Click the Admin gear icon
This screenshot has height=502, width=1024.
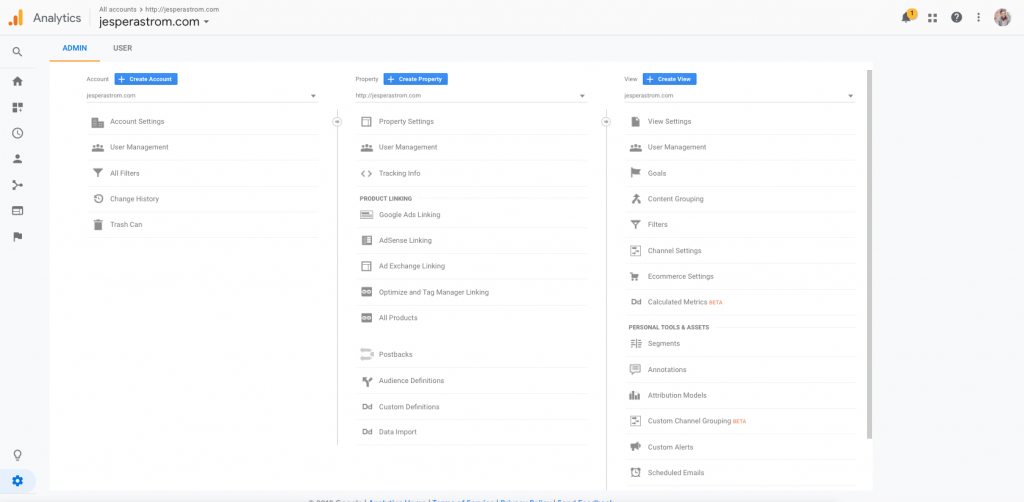(x=18, y=481)
